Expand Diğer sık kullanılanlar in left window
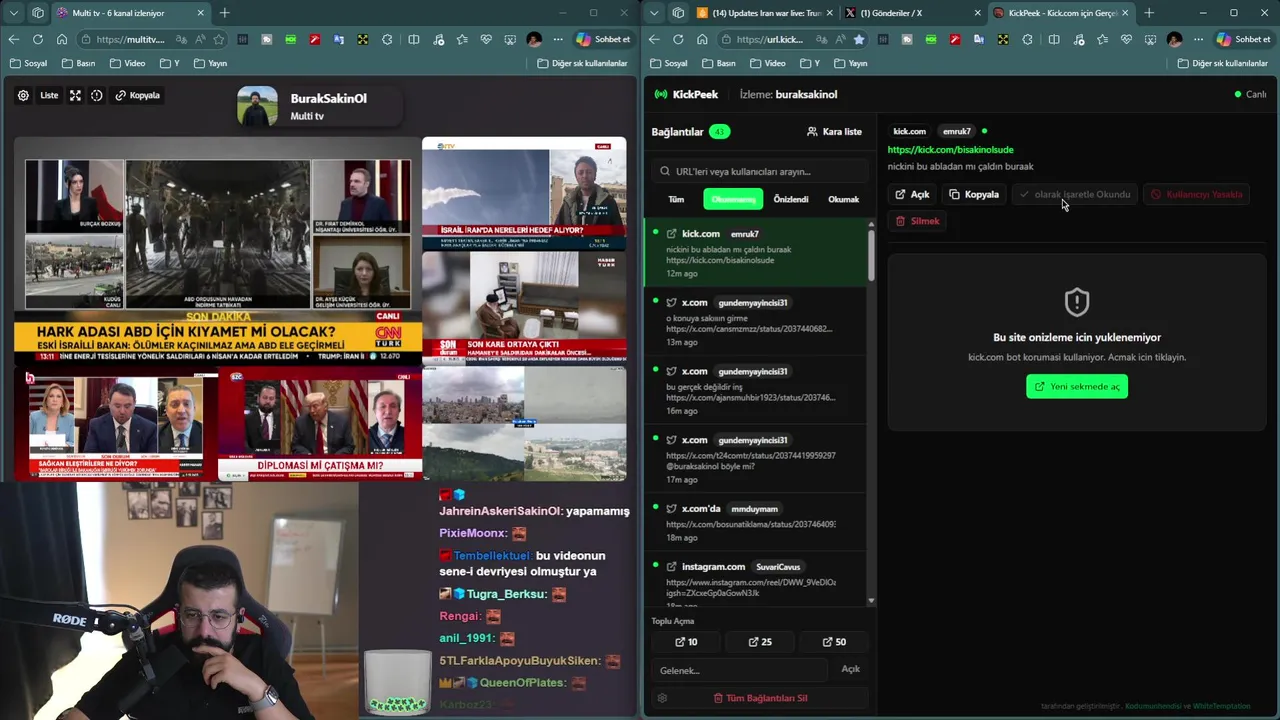 click(582, 63)
